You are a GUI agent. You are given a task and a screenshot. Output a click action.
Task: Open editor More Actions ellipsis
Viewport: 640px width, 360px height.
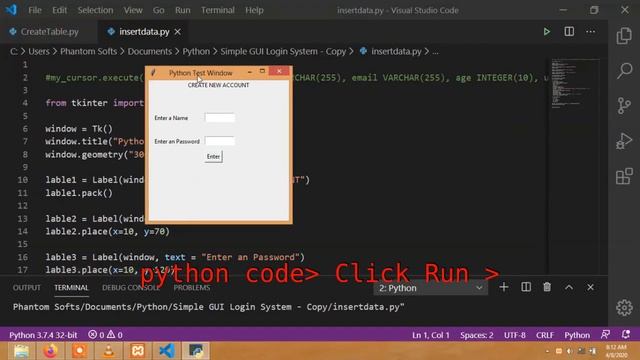point(591,32)
